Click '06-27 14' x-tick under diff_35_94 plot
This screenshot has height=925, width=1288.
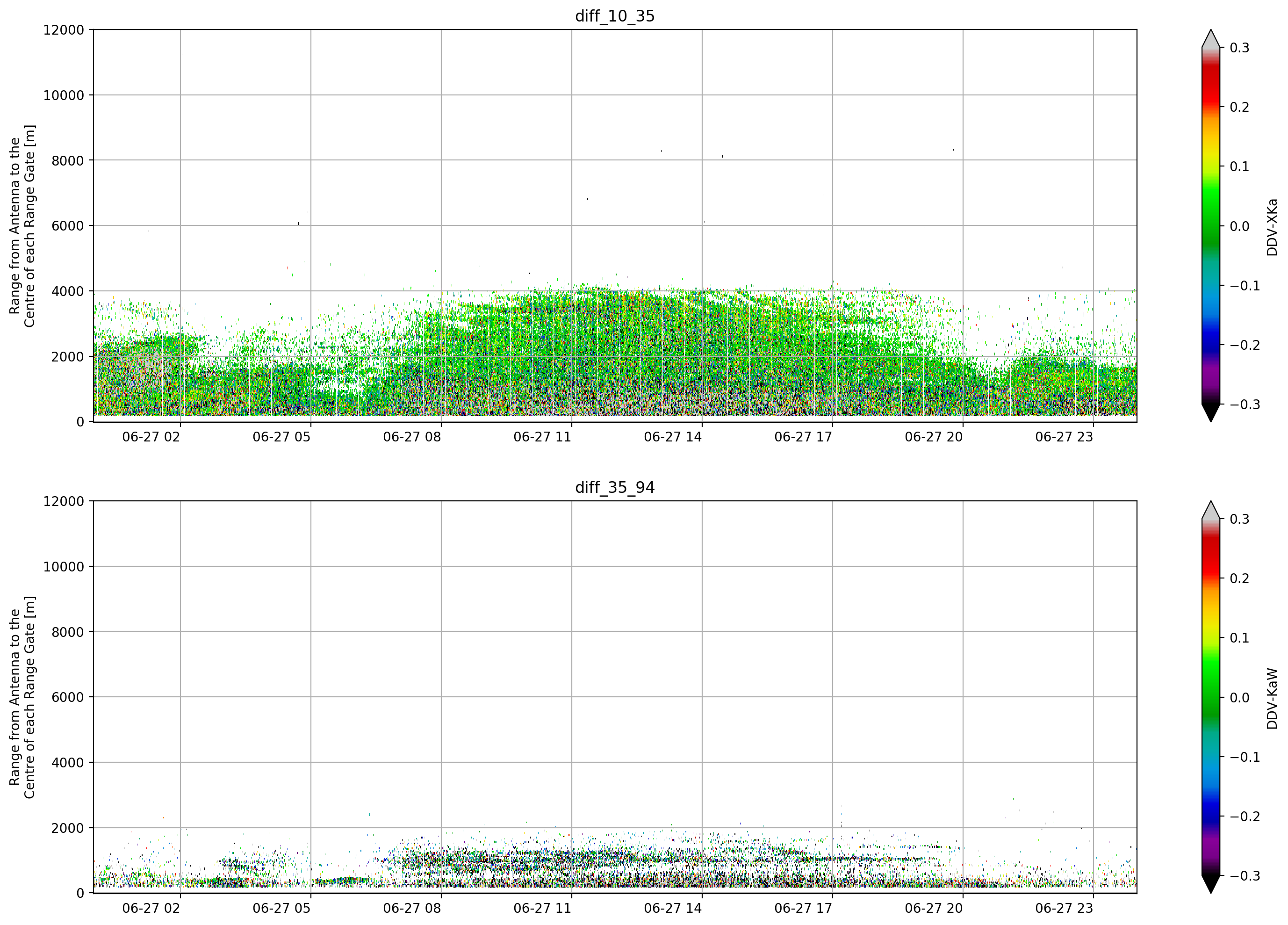point(673,909)
